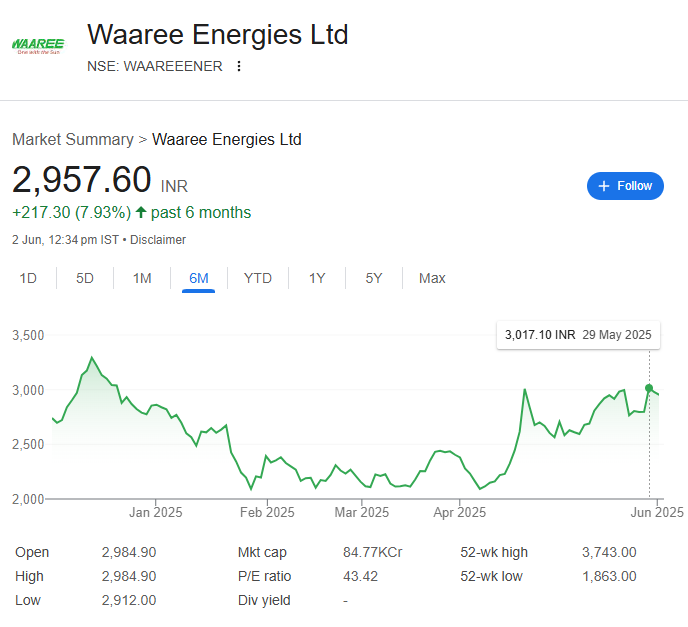Image resolution: width=688 pixels, height=627 pixels.
Task: Open the three-dot options menu
Action: tap(239, 66)
